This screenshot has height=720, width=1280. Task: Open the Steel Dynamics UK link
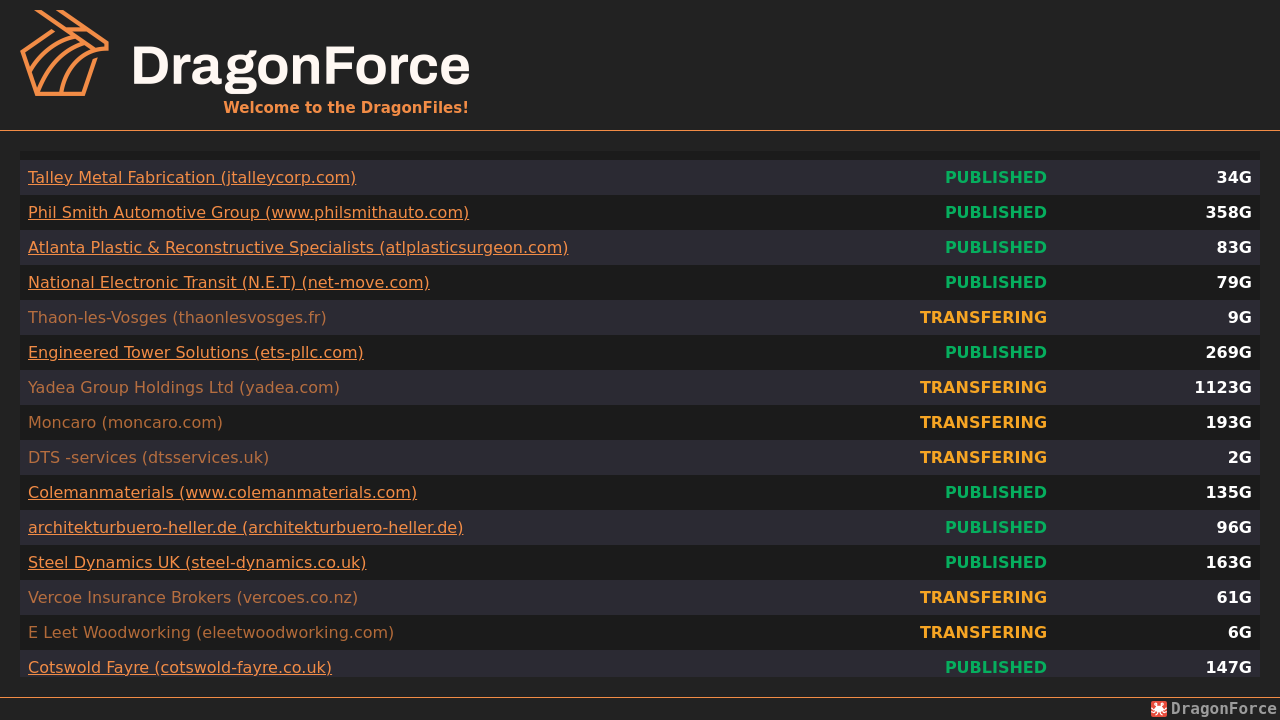pos(197,562)
